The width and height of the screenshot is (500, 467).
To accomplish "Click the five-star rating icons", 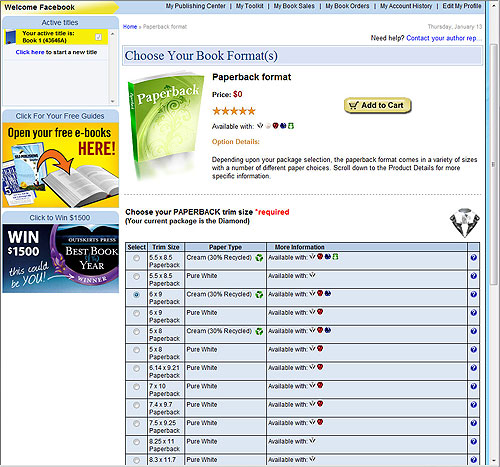I will (234, 111).
